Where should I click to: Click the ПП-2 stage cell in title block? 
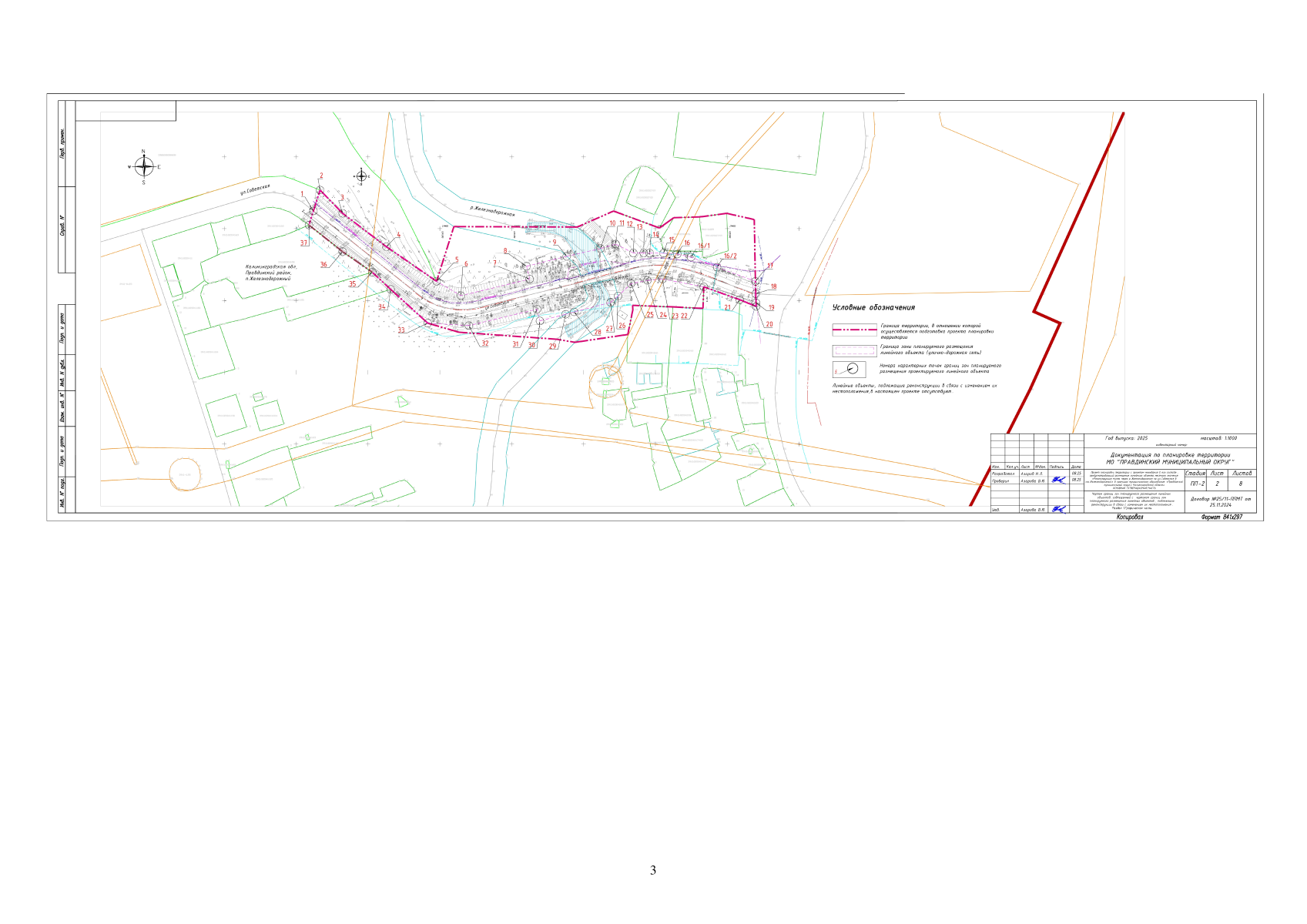[x=1196, y=484]
